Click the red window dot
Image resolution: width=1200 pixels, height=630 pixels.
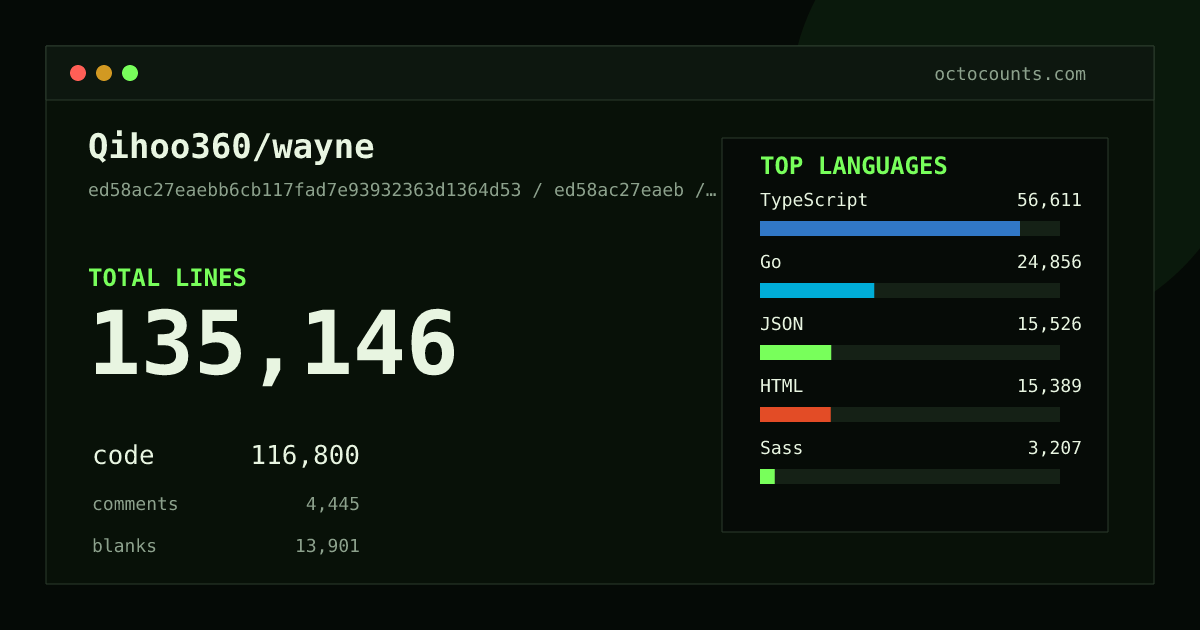pos(78,73)
